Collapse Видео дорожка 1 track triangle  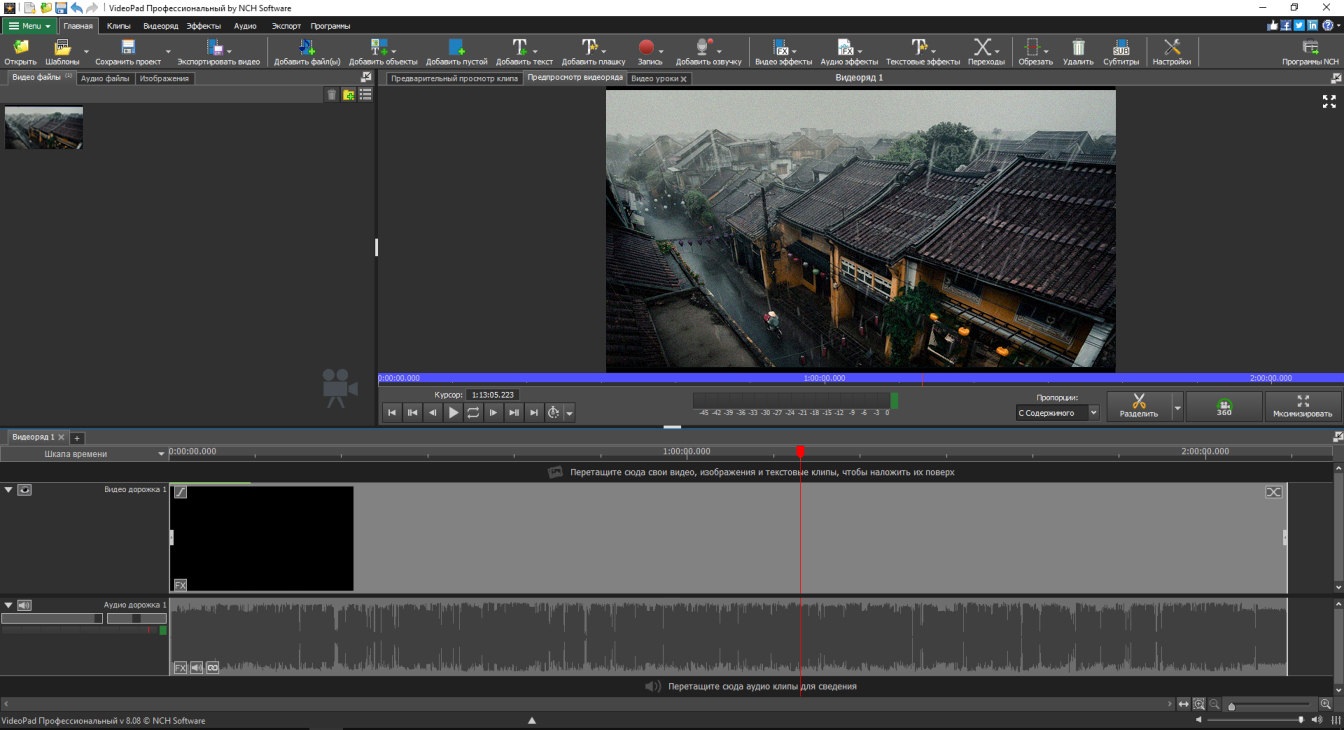tap(9, 490)
